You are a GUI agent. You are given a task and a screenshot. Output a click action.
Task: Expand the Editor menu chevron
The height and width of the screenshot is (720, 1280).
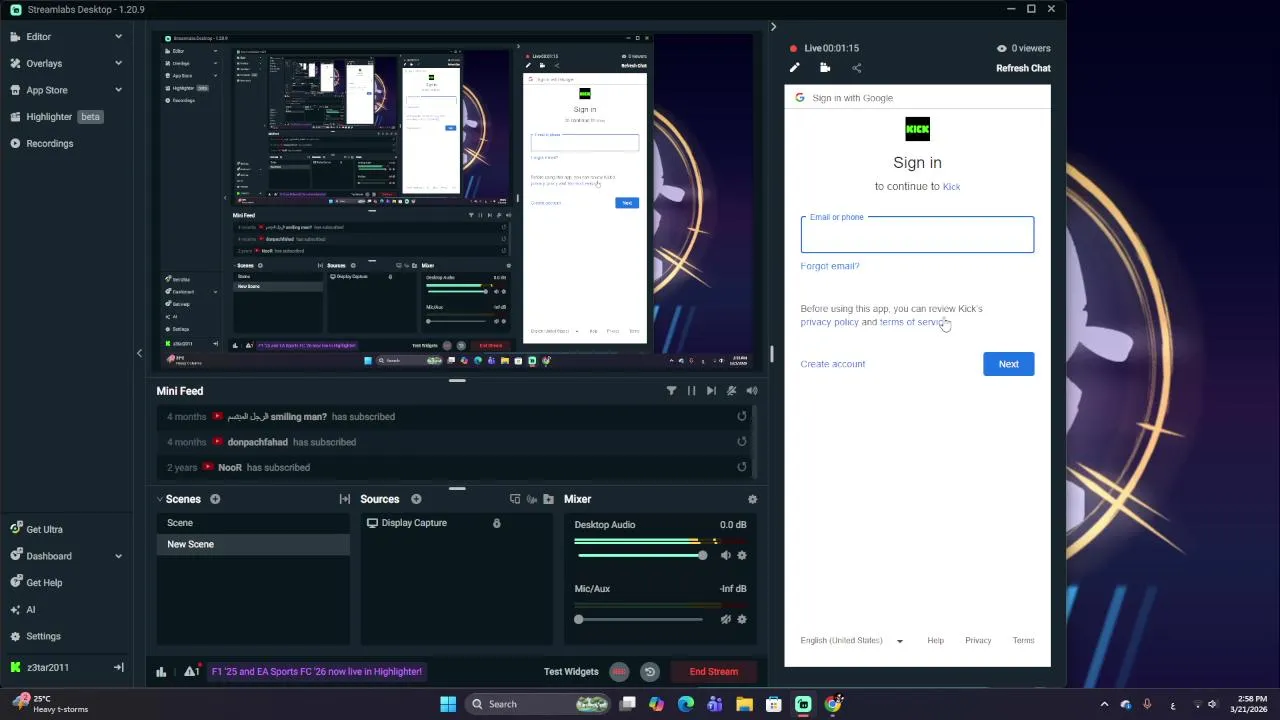[x=118, y=37]
